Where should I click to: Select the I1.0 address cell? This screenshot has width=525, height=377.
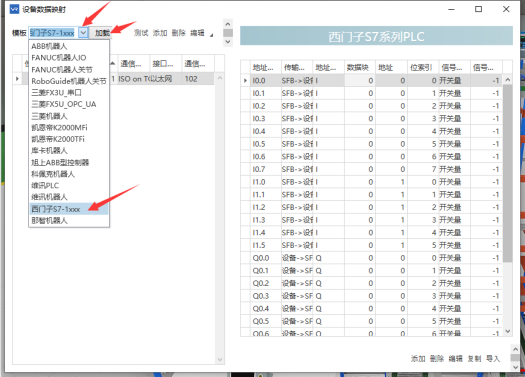click(265, 182)
